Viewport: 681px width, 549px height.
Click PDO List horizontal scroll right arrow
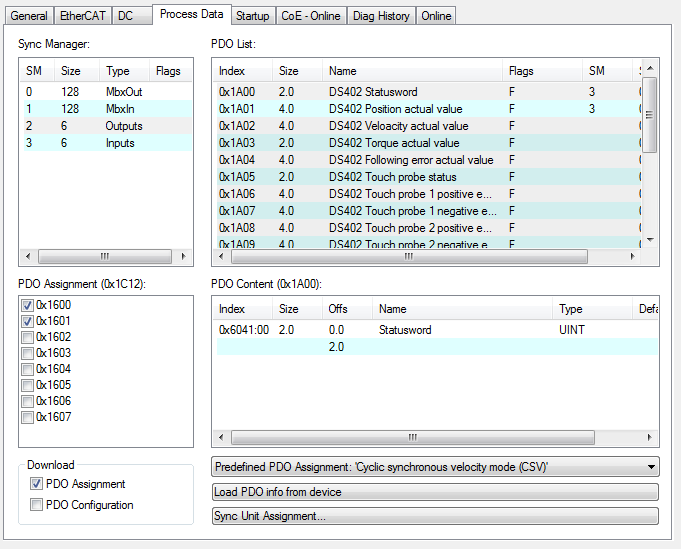coord(633,256)
